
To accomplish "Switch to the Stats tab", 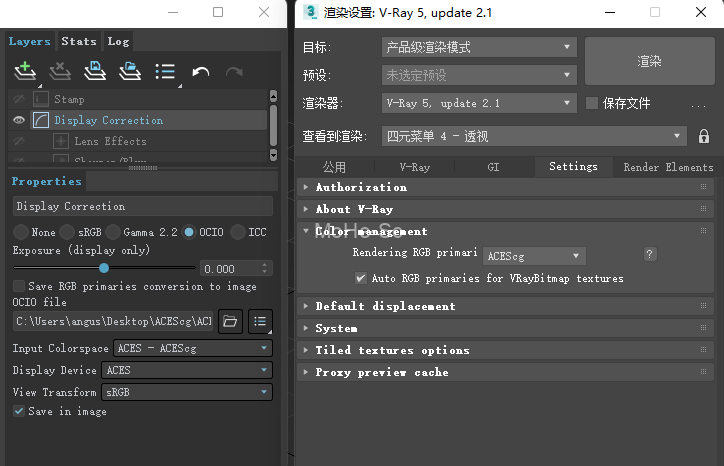I will (x=79, y=41).
